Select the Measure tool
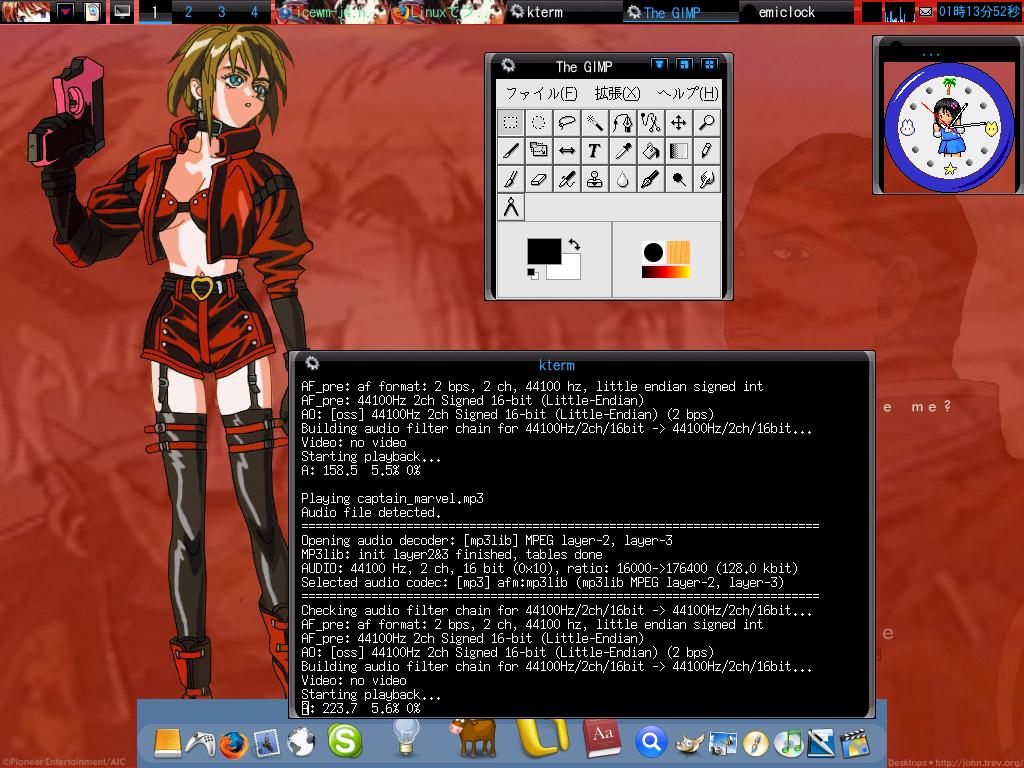The width and height of the screenshot is (1024, 768). (511, 206)
